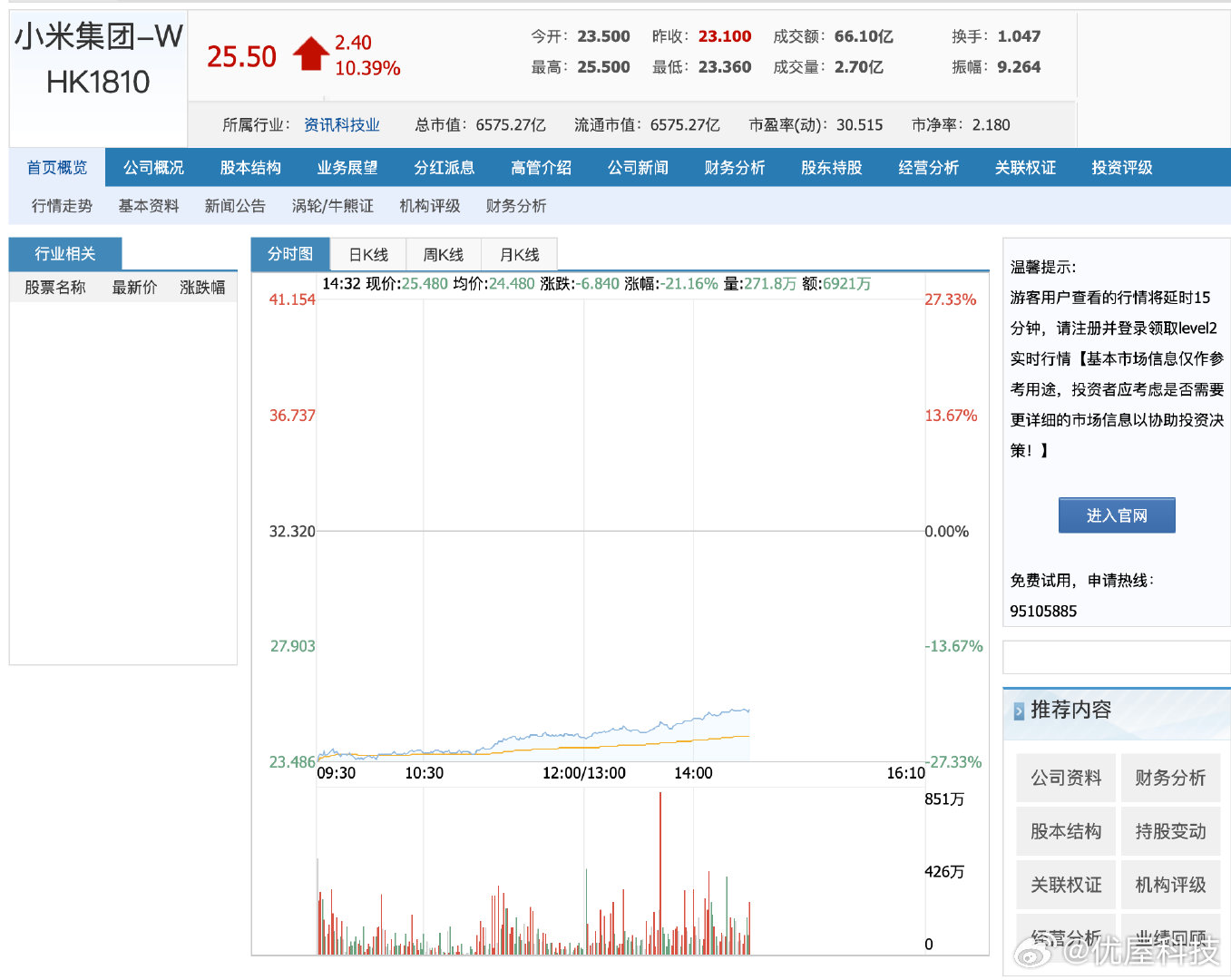Viewport: 1231px width, 980px height.
Task: Go to the 财务分析 main navigation tab
Action: tap(735, 168)
